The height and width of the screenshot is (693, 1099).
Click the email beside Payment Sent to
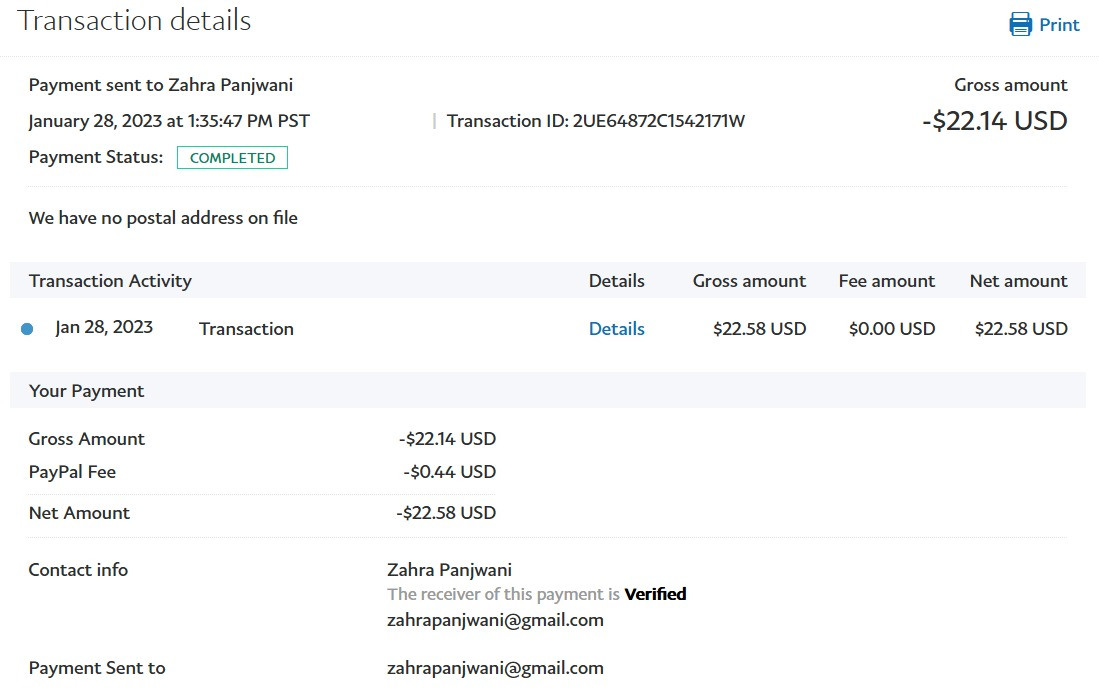(495, 668)
